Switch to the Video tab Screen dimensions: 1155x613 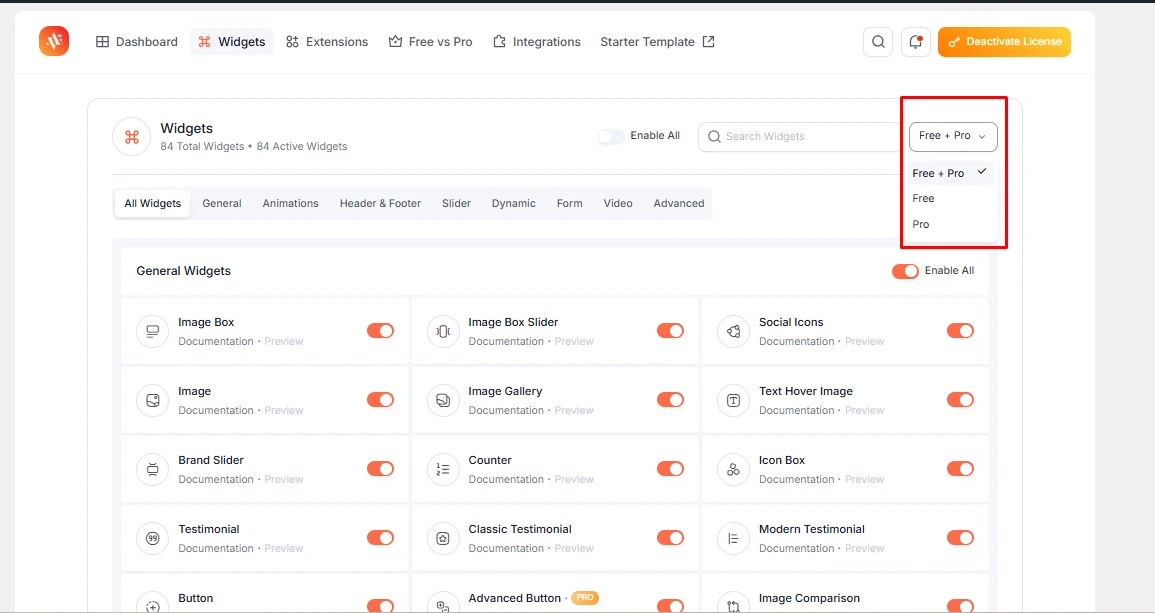tap(618, 203)
